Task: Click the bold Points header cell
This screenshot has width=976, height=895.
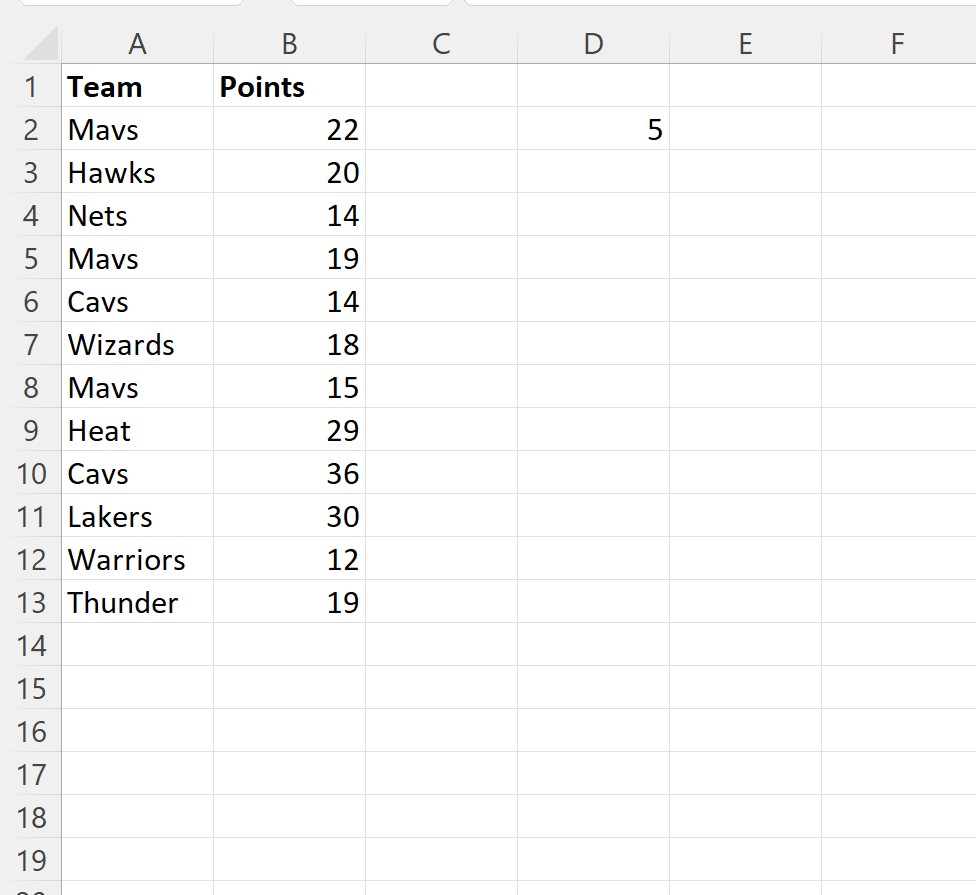Action: point(289,86)
